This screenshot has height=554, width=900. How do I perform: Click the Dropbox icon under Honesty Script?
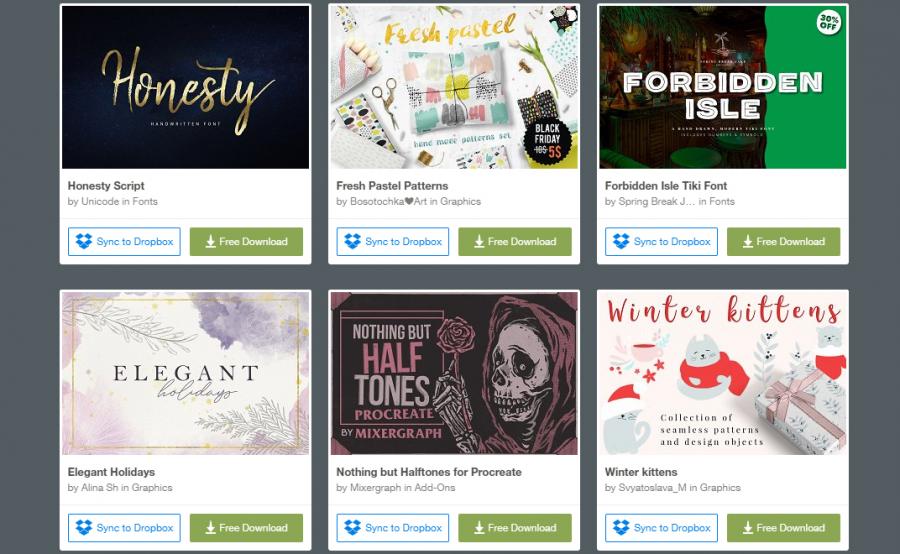(x=84, y=241)
